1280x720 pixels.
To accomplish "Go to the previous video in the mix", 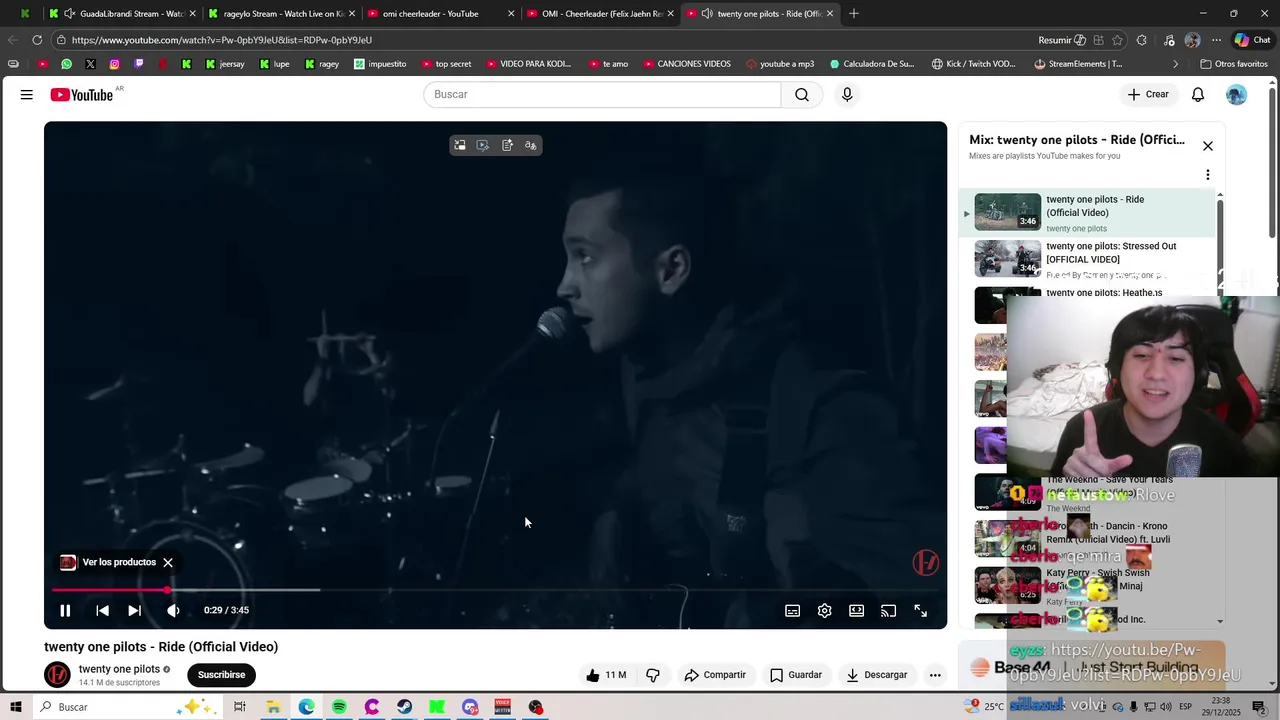I will pyautogui.click(x=102, y=610).
